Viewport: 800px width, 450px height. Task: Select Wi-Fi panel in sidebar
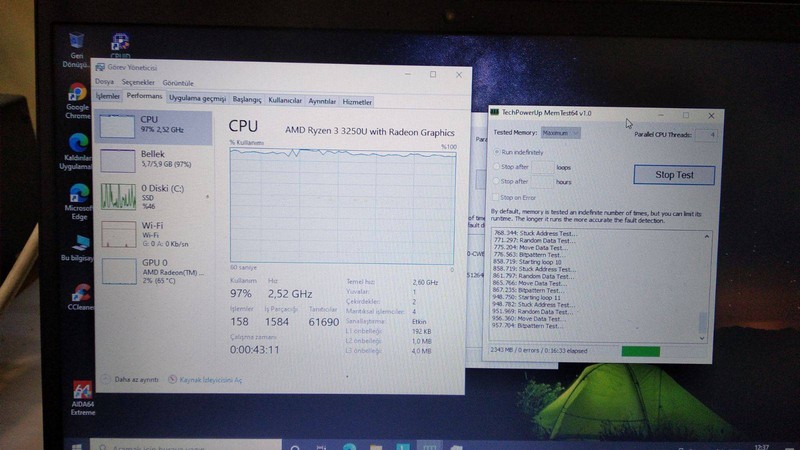tap(154, 234)
